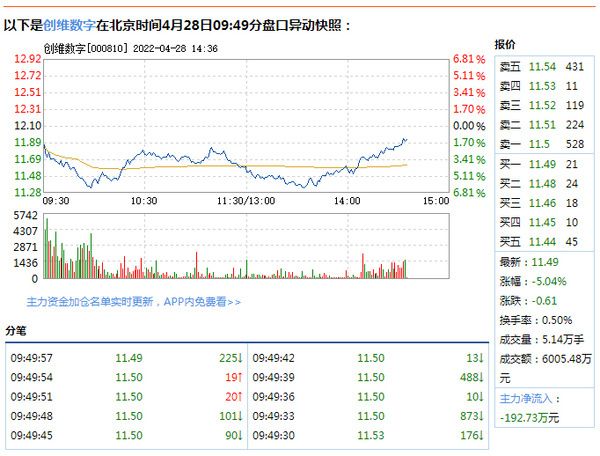Select the 分笔 section heading
The height and width of the screenshot is (456, 600).
pos(16,330)
